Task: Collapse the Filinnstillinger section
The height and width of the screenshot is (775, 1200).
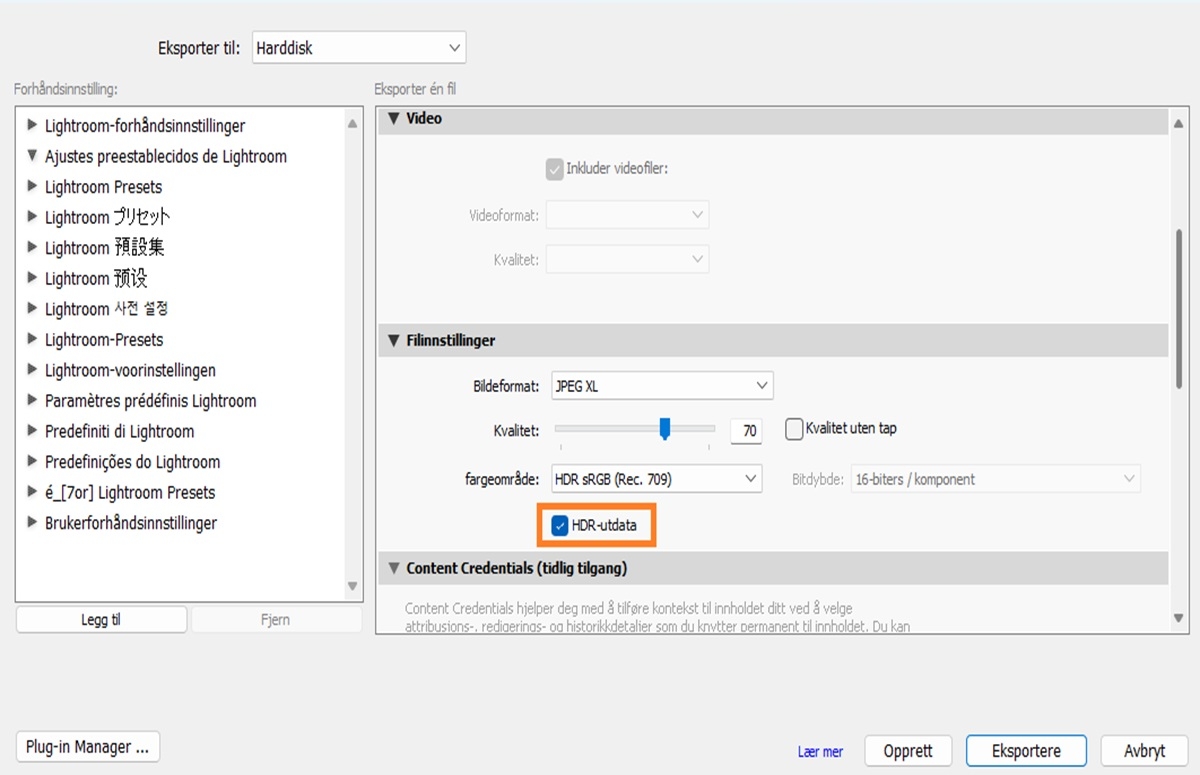Action: tap(394, 341)
